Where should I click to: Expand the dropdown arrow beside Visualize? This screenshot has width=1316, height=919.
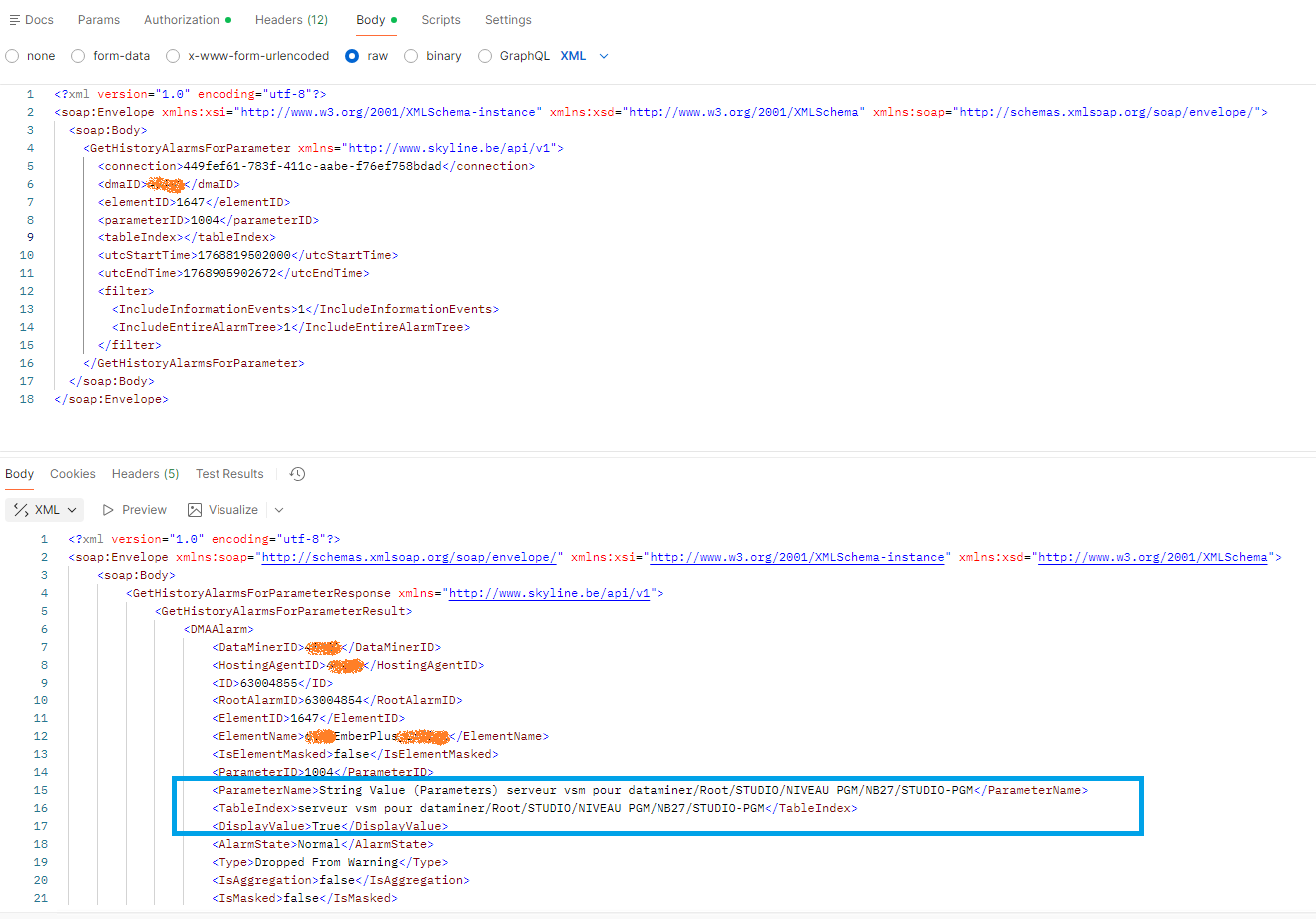pos(279,510)
